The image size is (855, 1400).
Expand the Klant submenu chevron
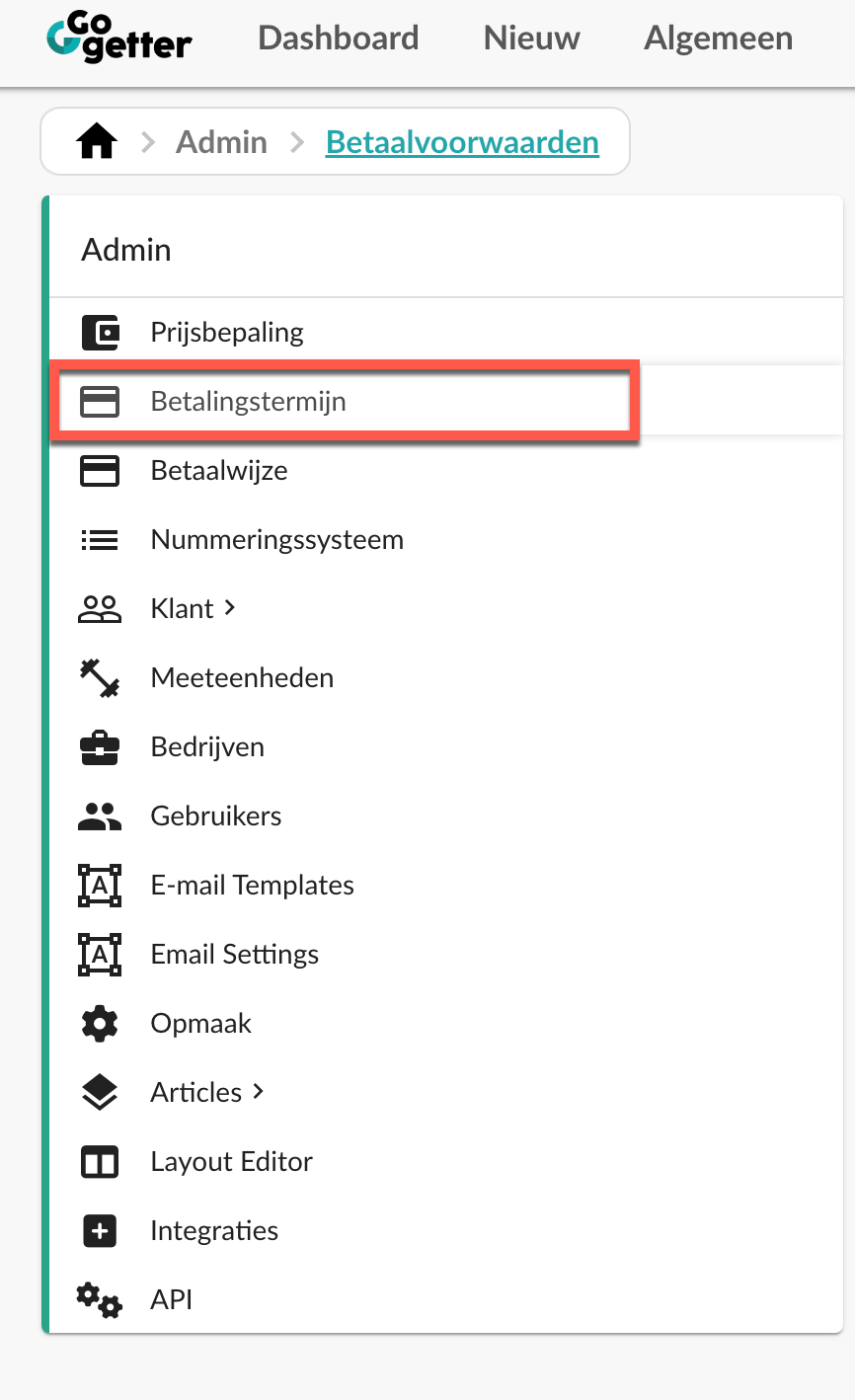230,608
